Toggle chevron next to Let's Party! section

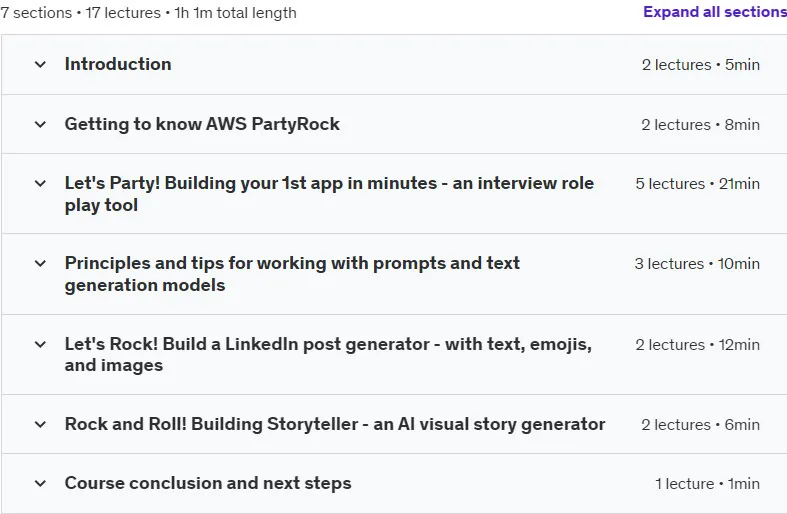(x=40, y=183)
